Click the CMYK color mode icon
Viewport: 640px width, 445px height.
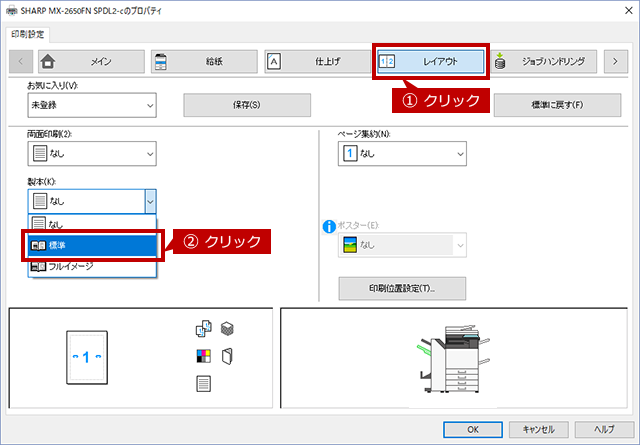(204, 356)
